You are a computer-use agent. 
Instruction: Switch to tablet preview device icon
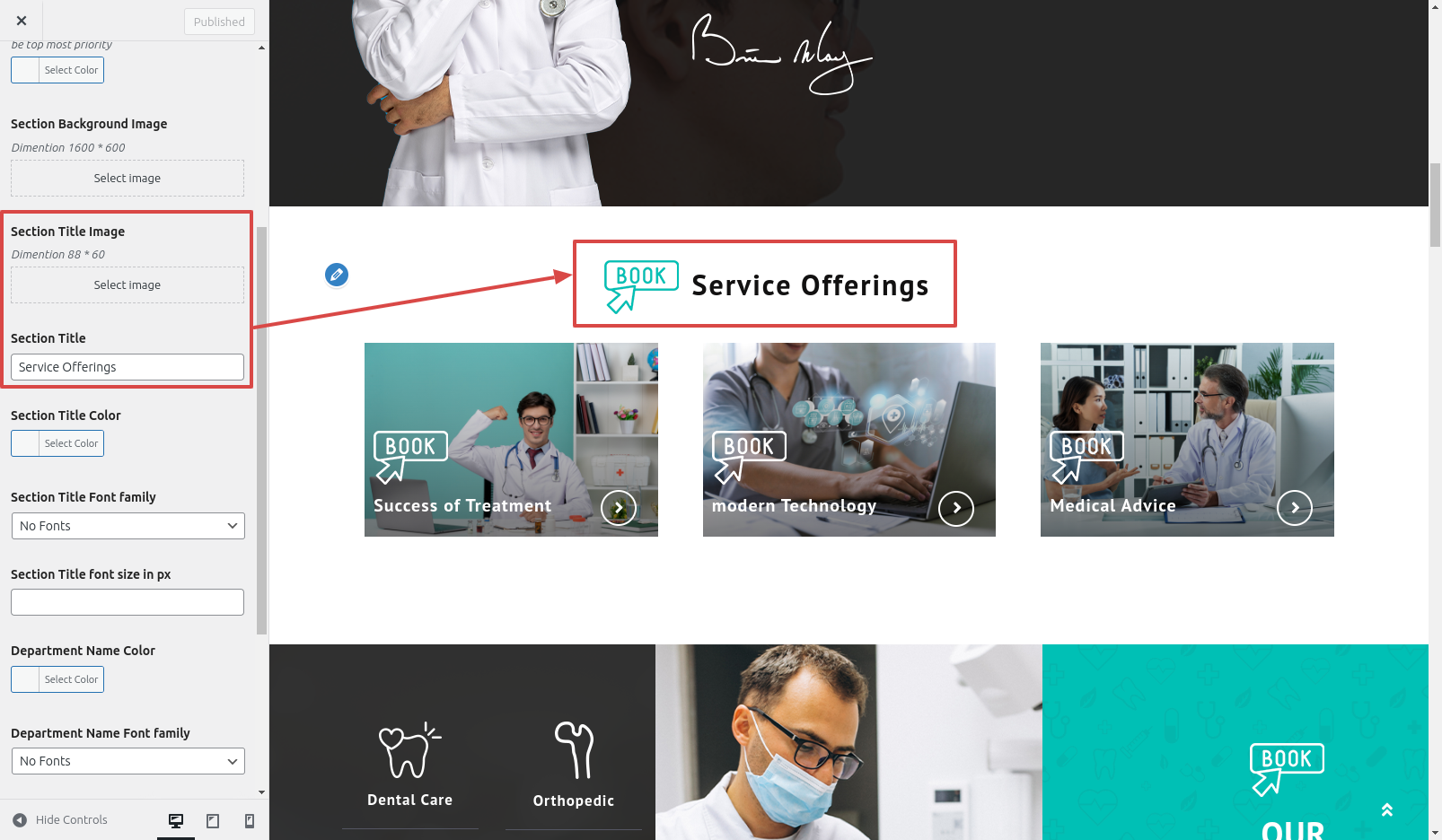coord(213,820)
